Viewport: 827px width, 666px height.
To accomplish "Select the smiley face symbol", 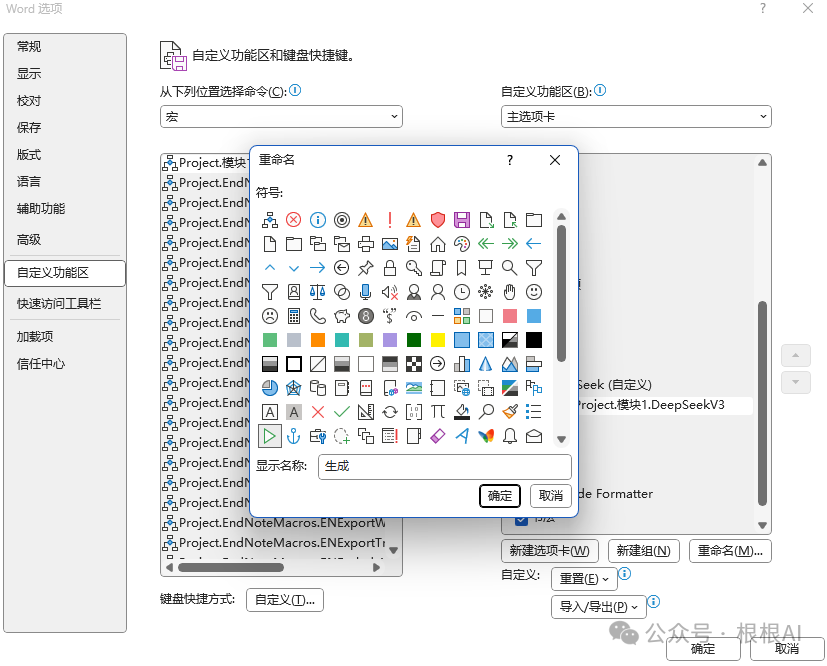I will click(533, 294).
